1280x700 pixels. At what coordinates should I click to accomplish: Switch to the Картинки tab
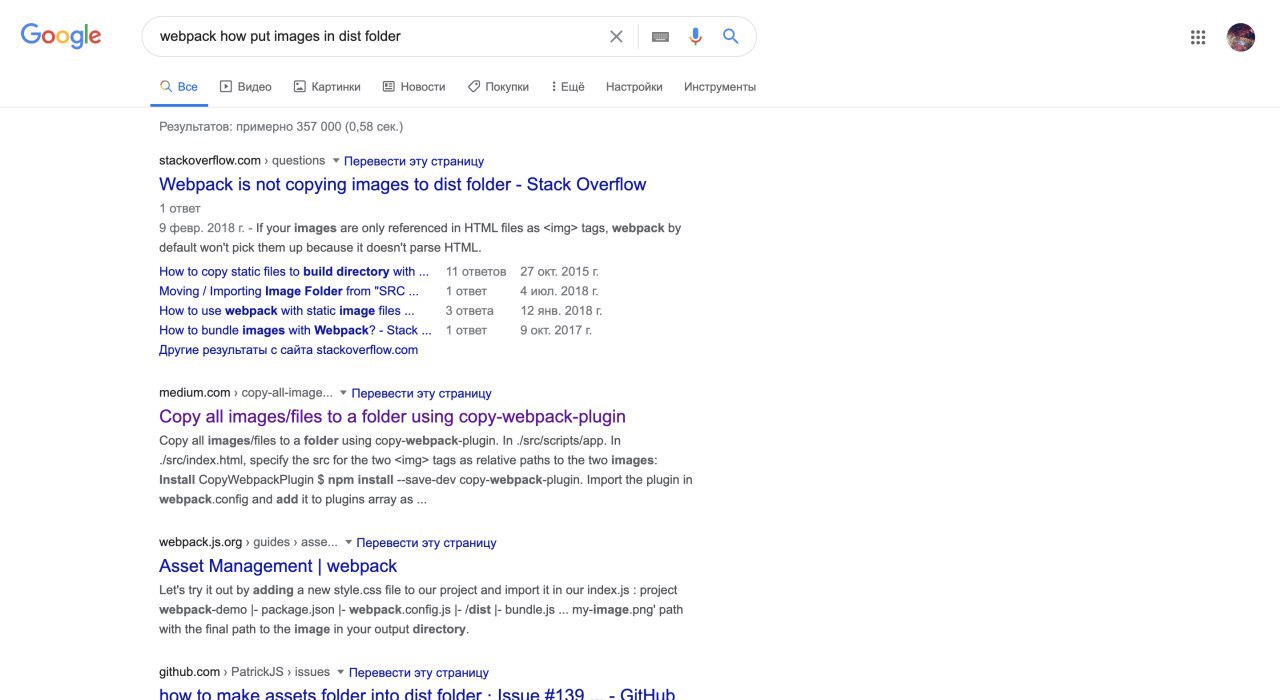pos(327,87)
